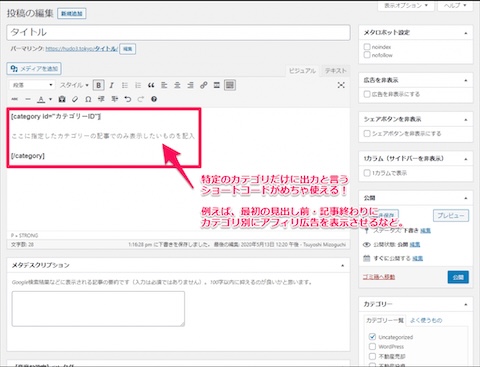Click the ゴミ箱へ移動 trash link
Image resolution: width=480 pixels, height=367 pixels.
379,277
